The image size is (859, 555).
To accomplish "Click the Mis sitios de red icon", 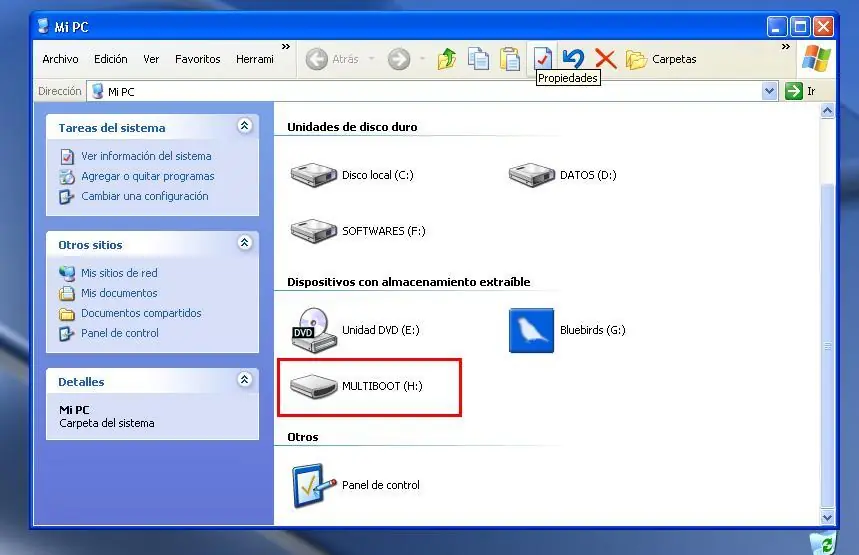I will coord(67,273).
